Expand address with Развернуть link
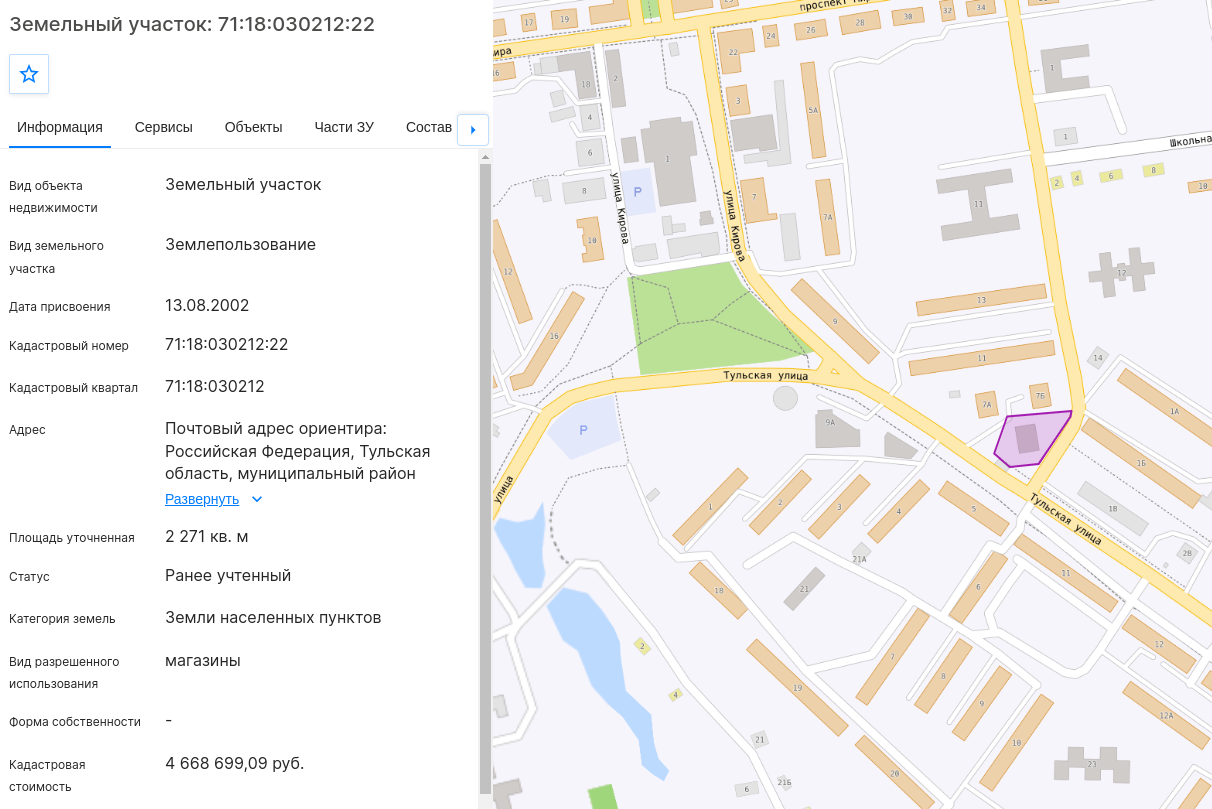1212x809 pixels. tap(202, 499)
